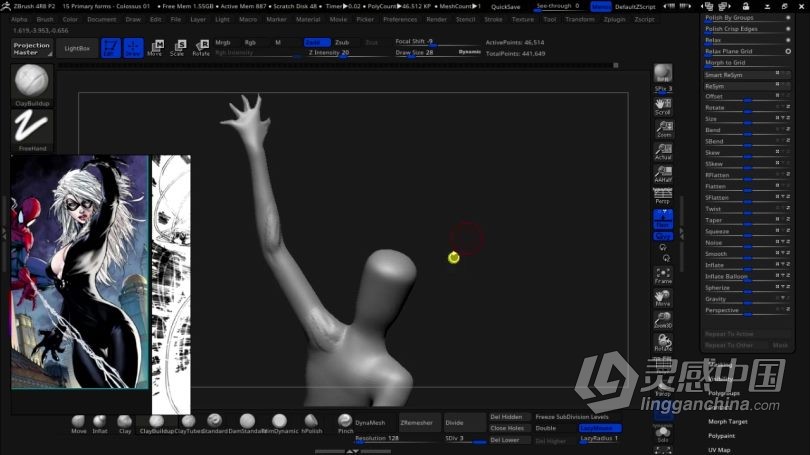This screenshot has height=455, width=810.
Task: Toggle Rgb channel
Action: [x=250, y=42]
